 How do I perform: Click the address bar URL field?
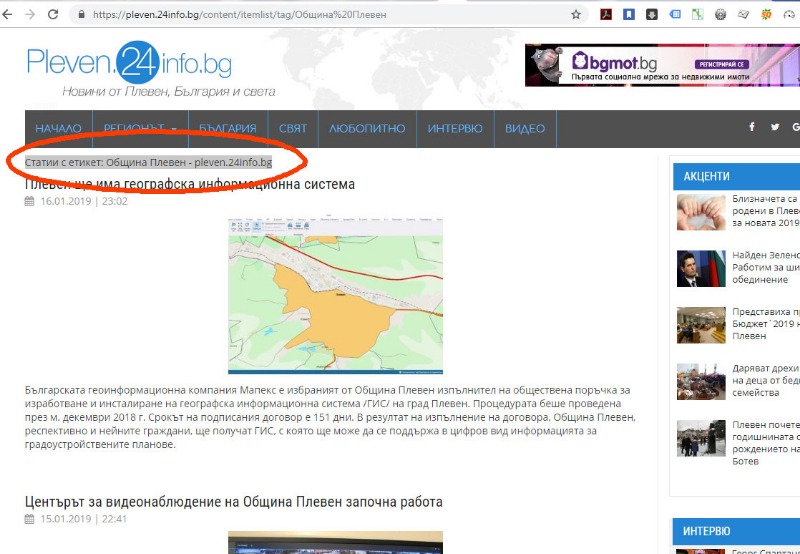[x=327, y=15]
